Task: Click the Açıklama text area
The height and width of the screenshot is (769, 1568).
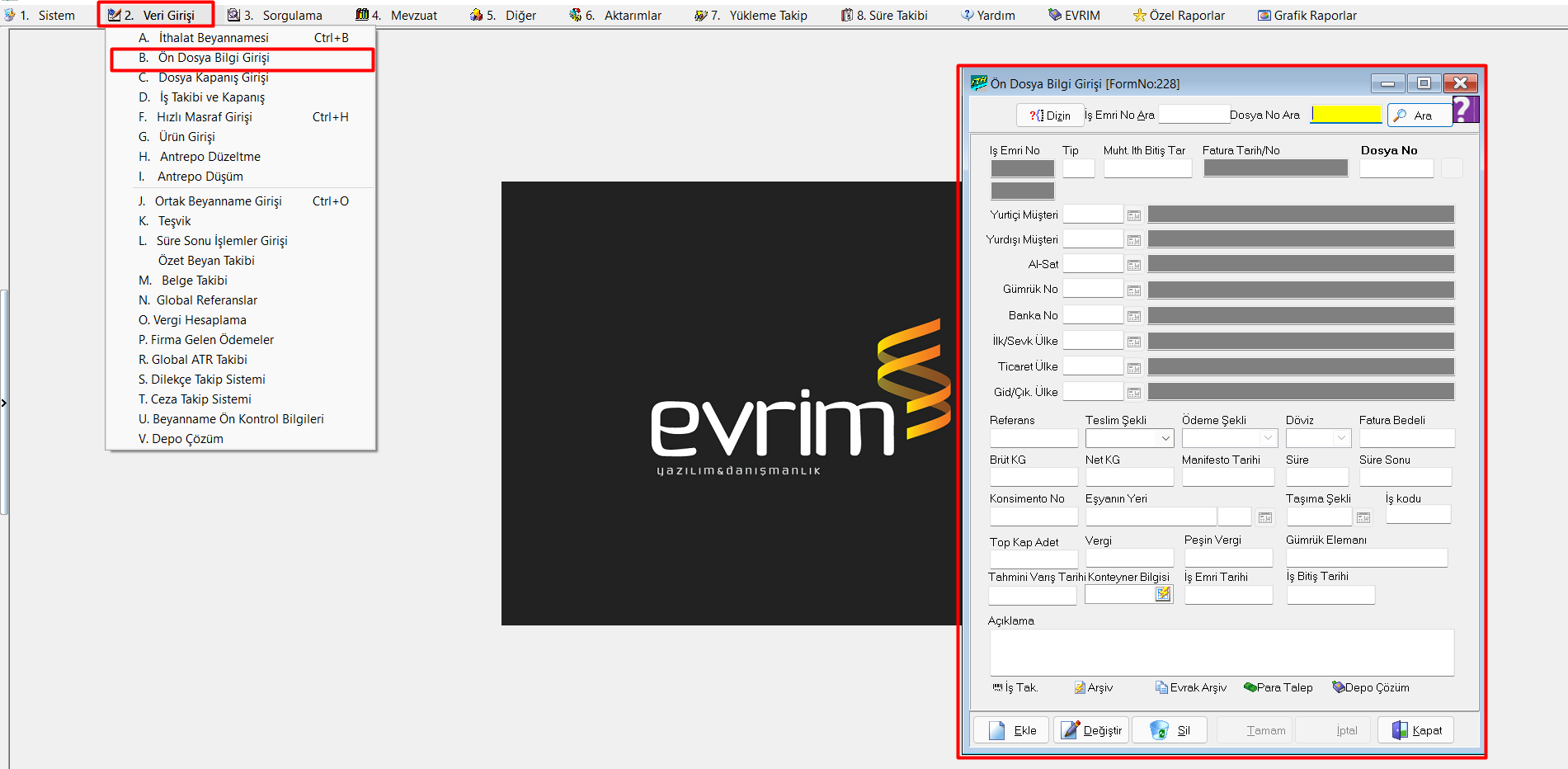Action: click(x=1222, y=653)
